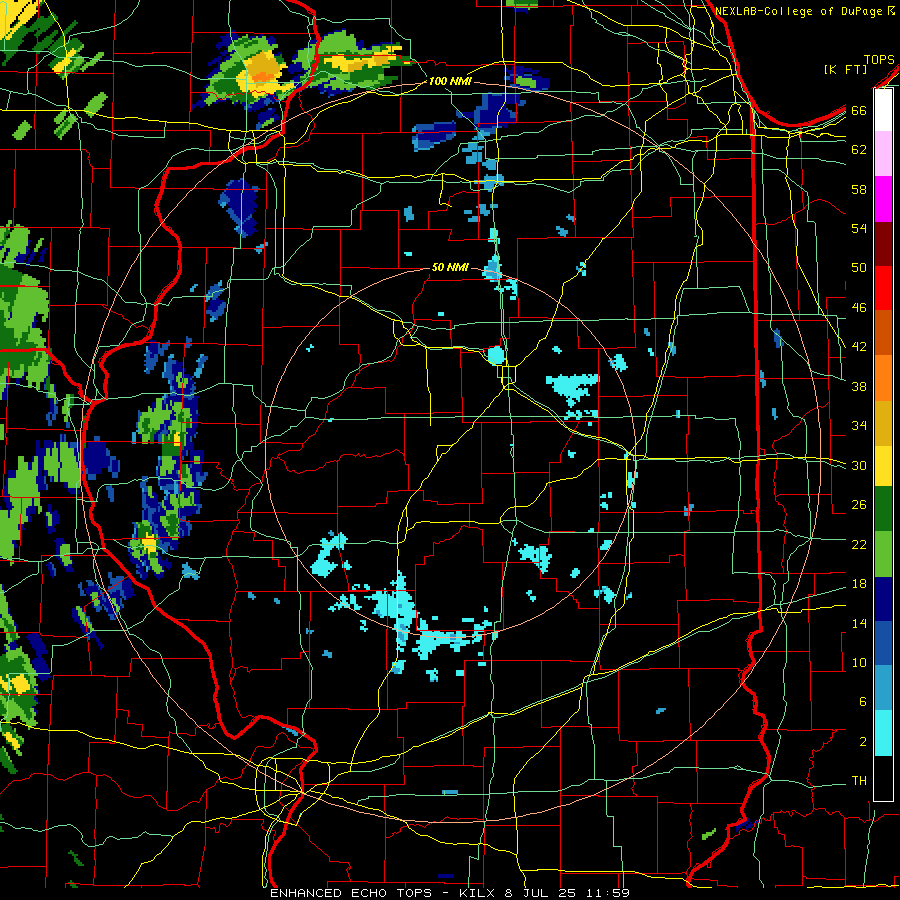This screenshot has height=900, width=900.
Task: Select the bright orange legend swatch
Action: point(883,377)
